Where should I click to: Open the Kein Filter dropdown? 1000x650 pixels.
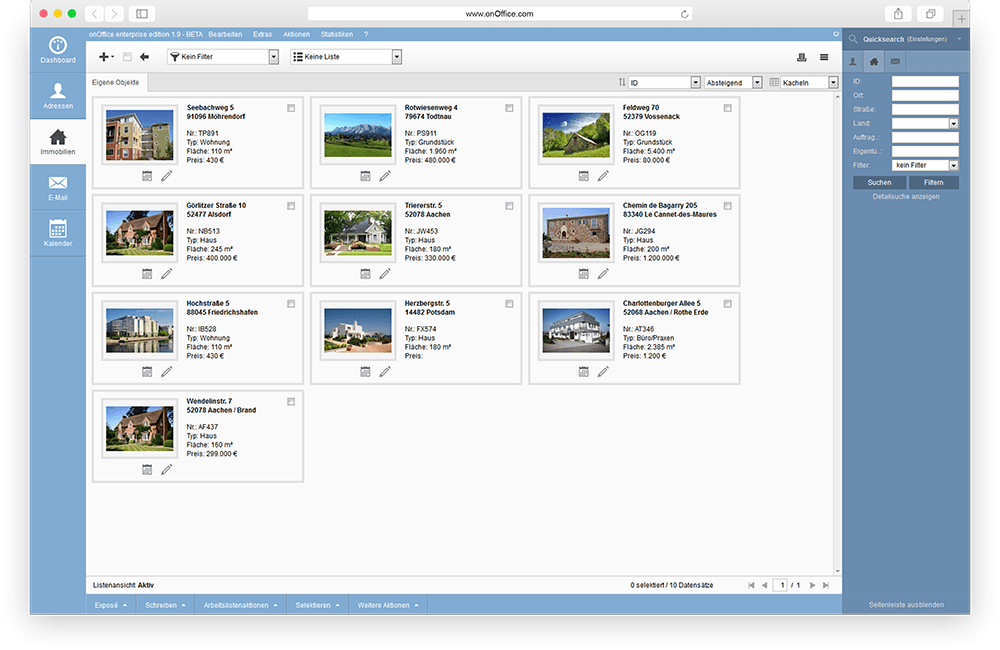tap(273, 57)
